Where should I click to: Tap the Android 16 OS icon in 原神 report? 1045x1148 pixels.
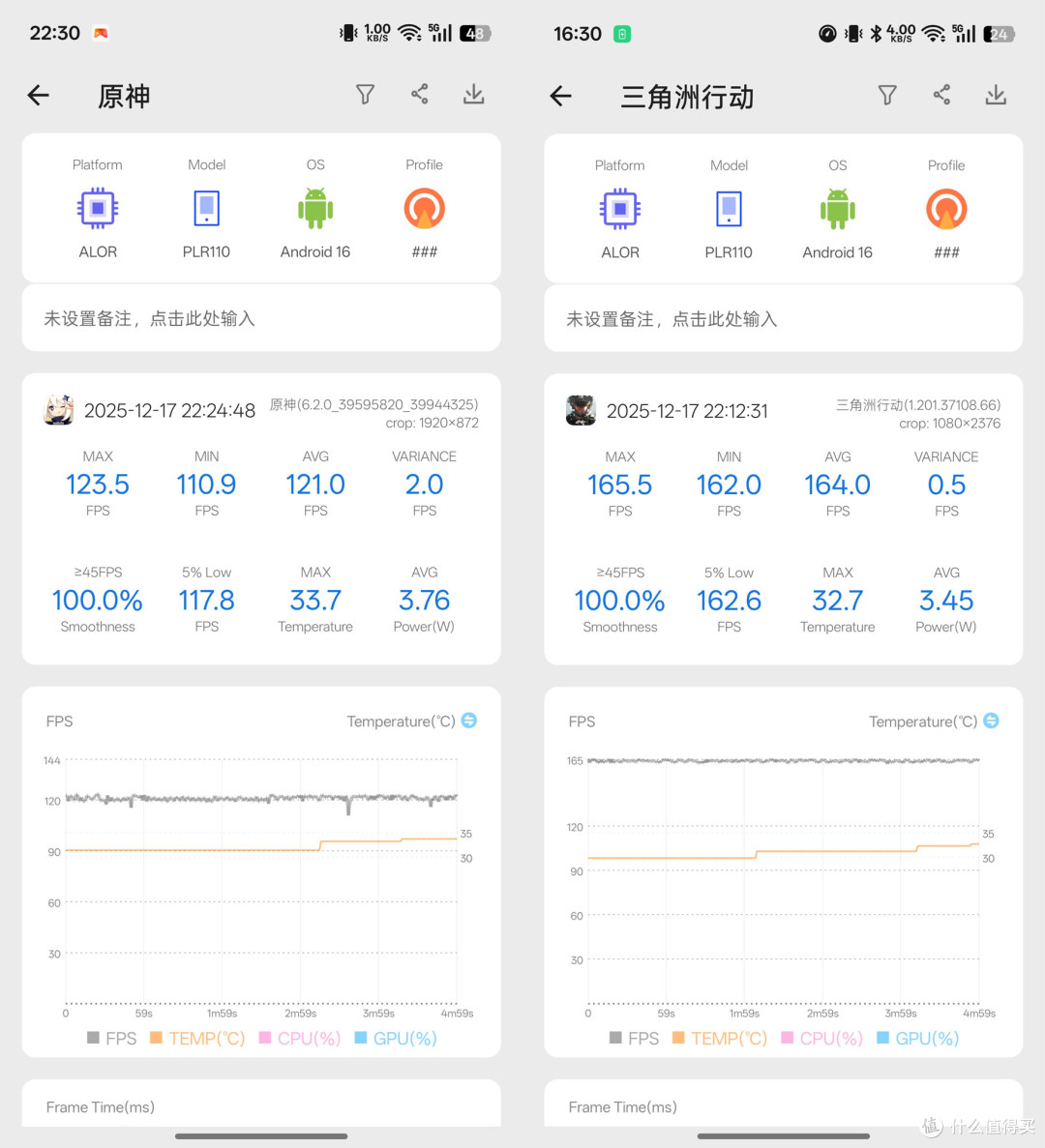(x=315, y=209)
